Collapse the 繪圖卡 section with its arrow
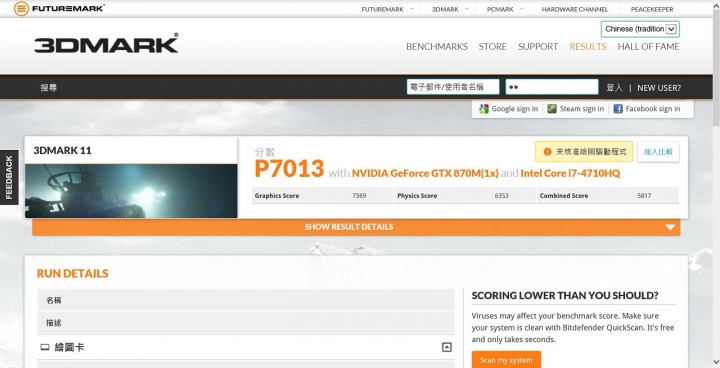The height and width of the screenshot is (368, 720). (446, 347)
